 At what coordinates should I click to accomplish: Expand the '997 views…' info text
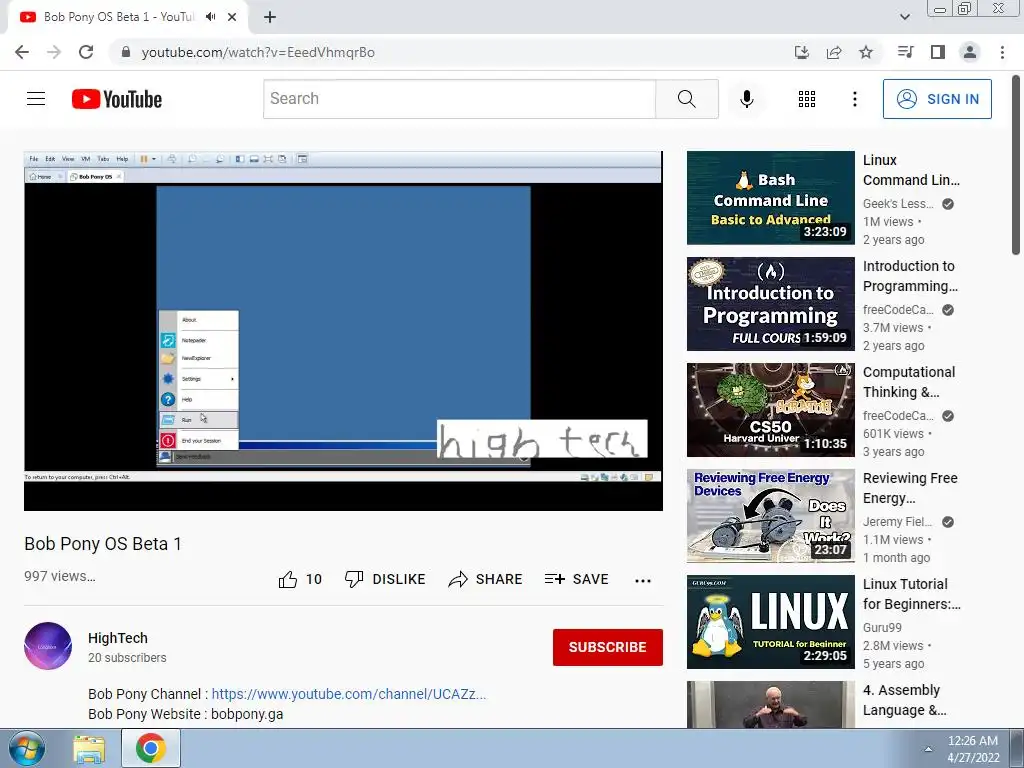tap(60, 576)
